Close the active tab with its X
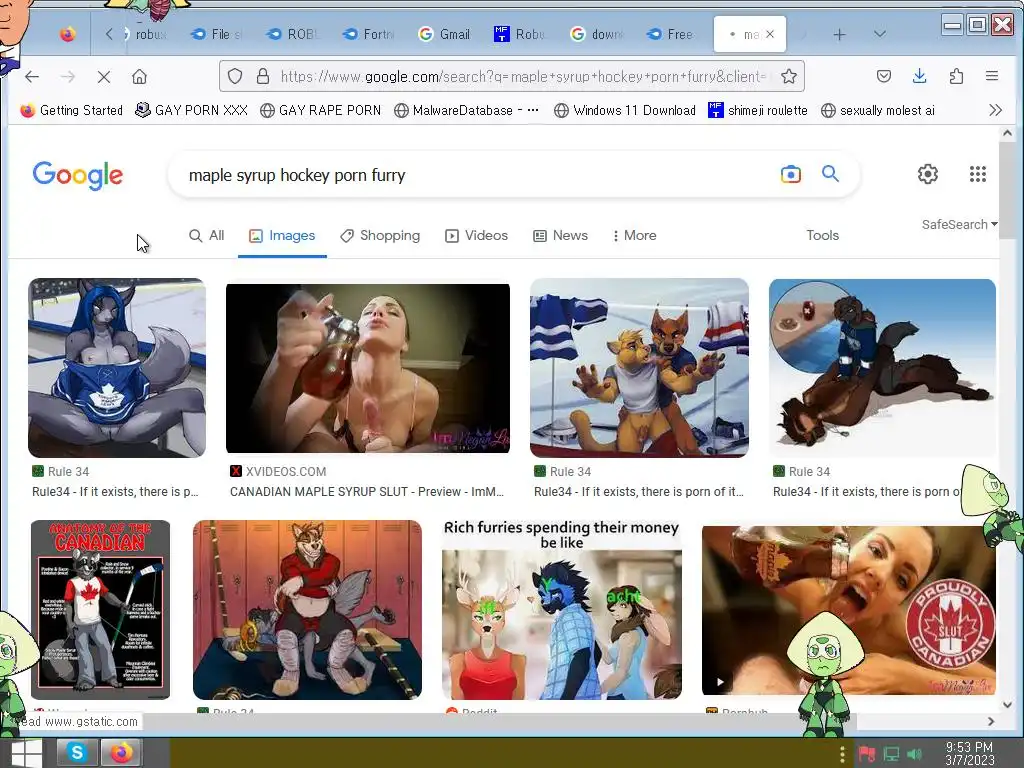This screenshot has width=1024, height=768. (770, 34)
